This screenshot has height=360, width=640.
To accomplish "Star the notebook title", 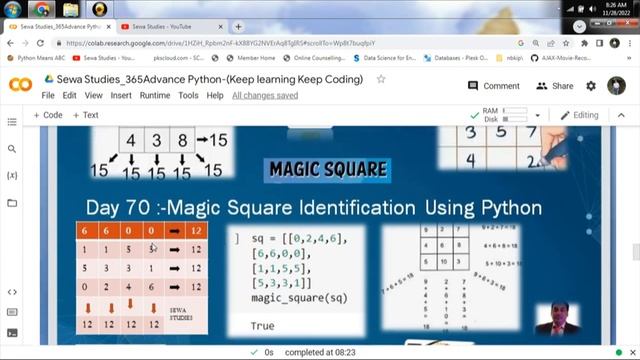I will click(x=381, y=79).
